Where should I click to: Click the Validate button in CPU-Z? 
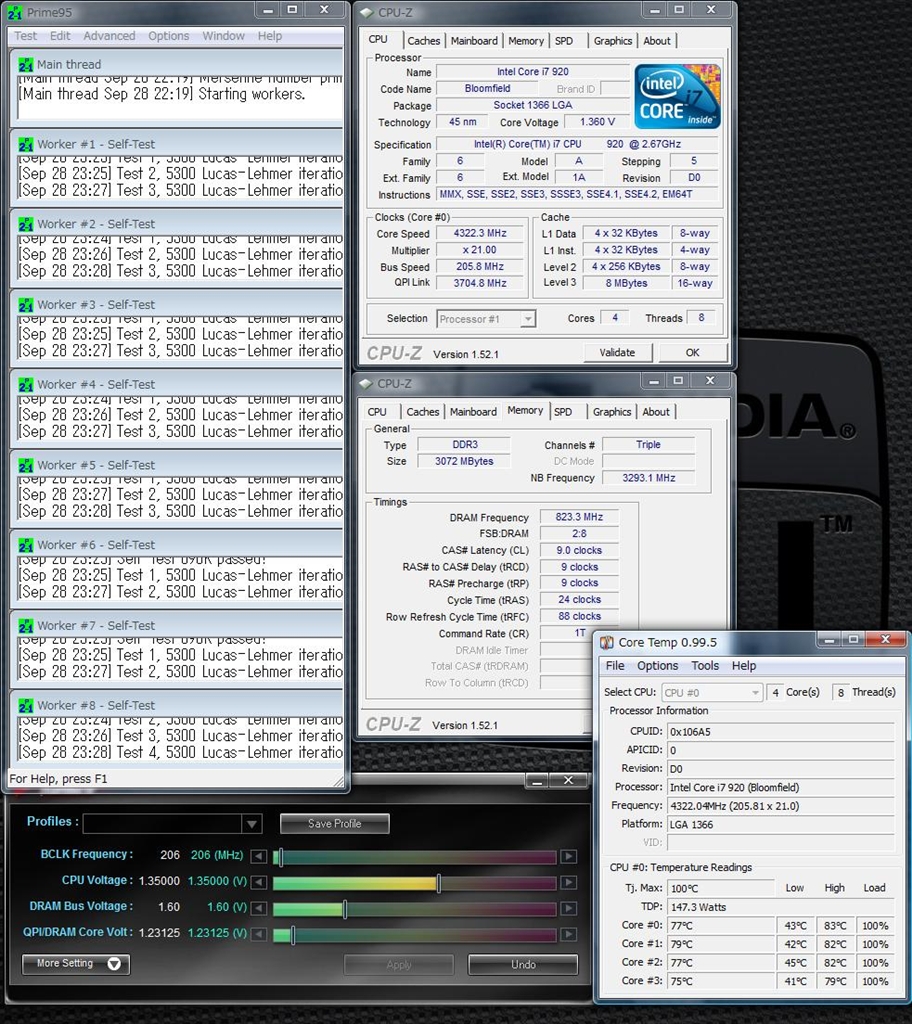pyautogui.click(x=617, y=352)
